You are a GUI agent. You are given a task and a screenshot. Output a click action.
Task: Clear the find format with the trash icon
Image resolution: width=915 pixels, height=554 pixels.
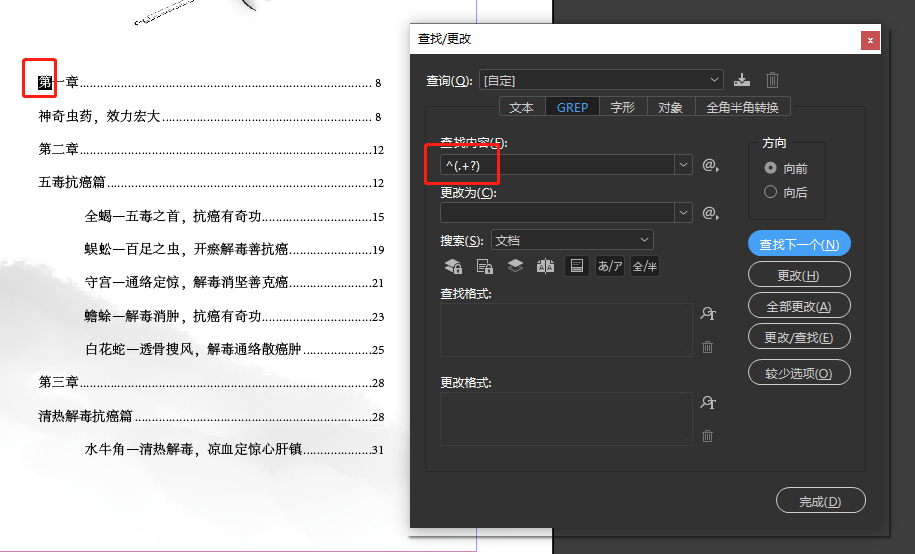(x=707, y=347)
